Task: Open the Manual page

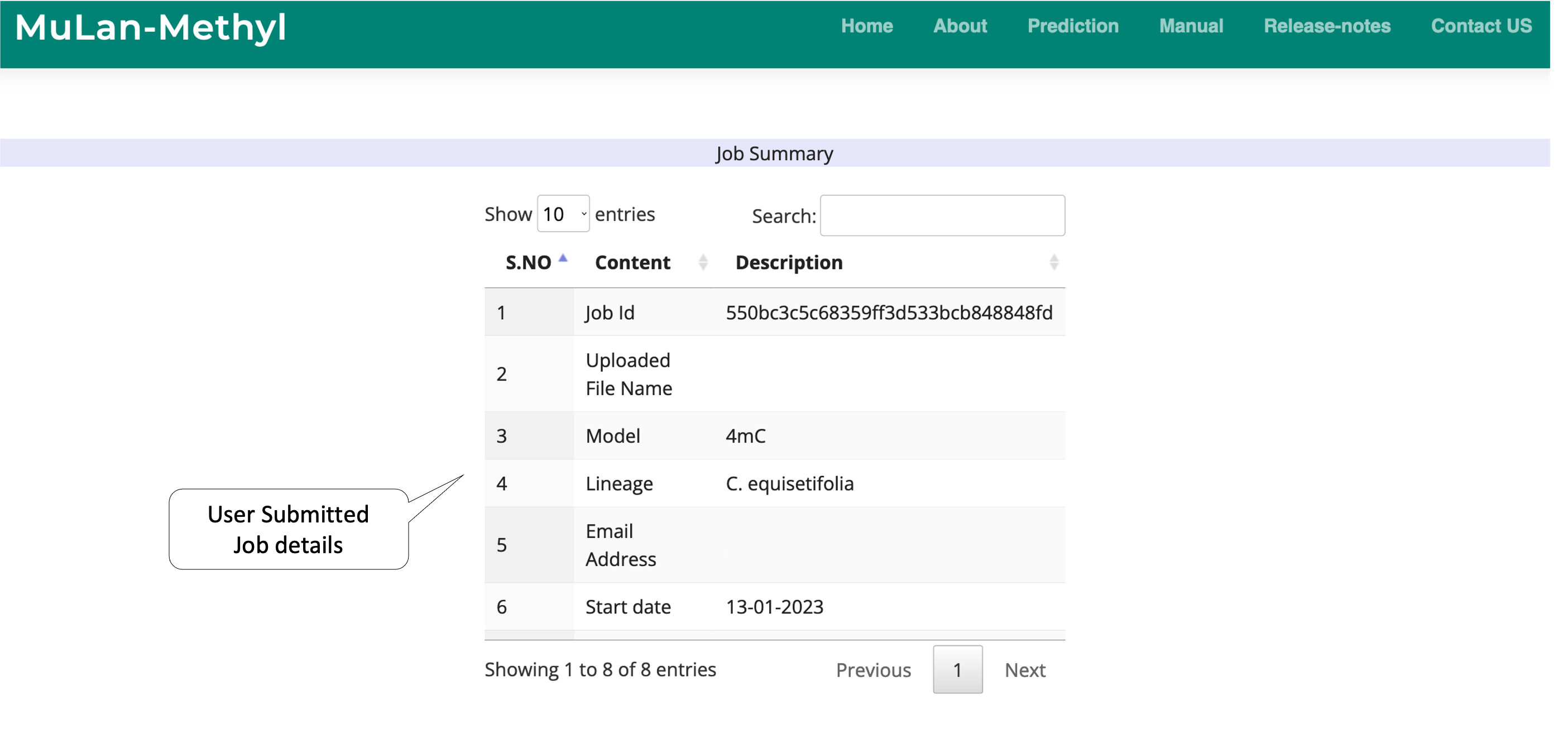Action: (1191, 26)
